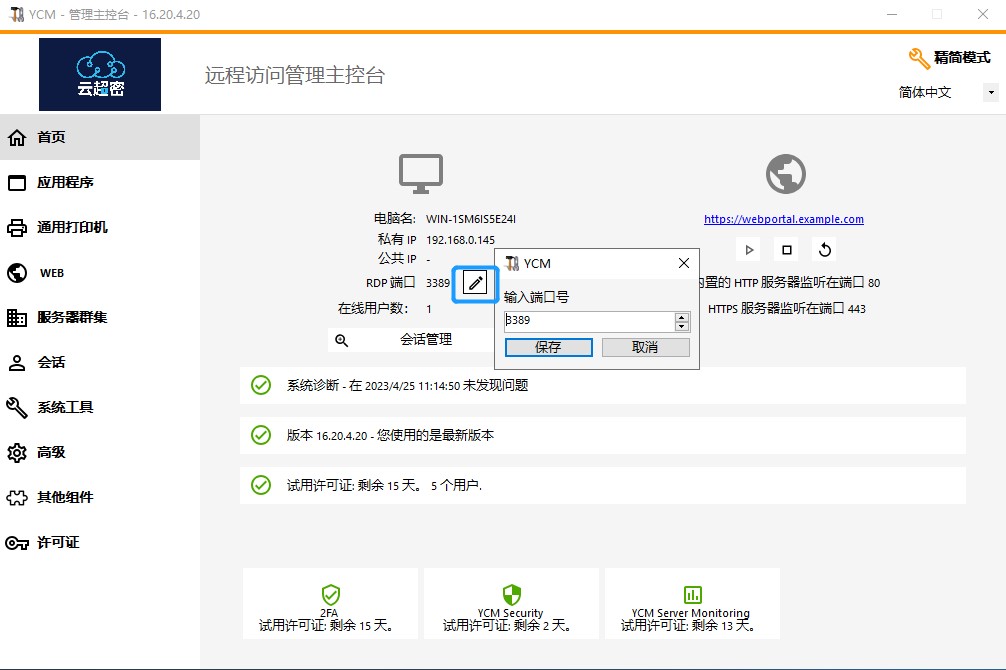Image resolution: width=1006 pixels, height=670 pixels.
Task: Click YCM Server Monitoring 剩余 13 天 text
Action: (x=688, y=625)
